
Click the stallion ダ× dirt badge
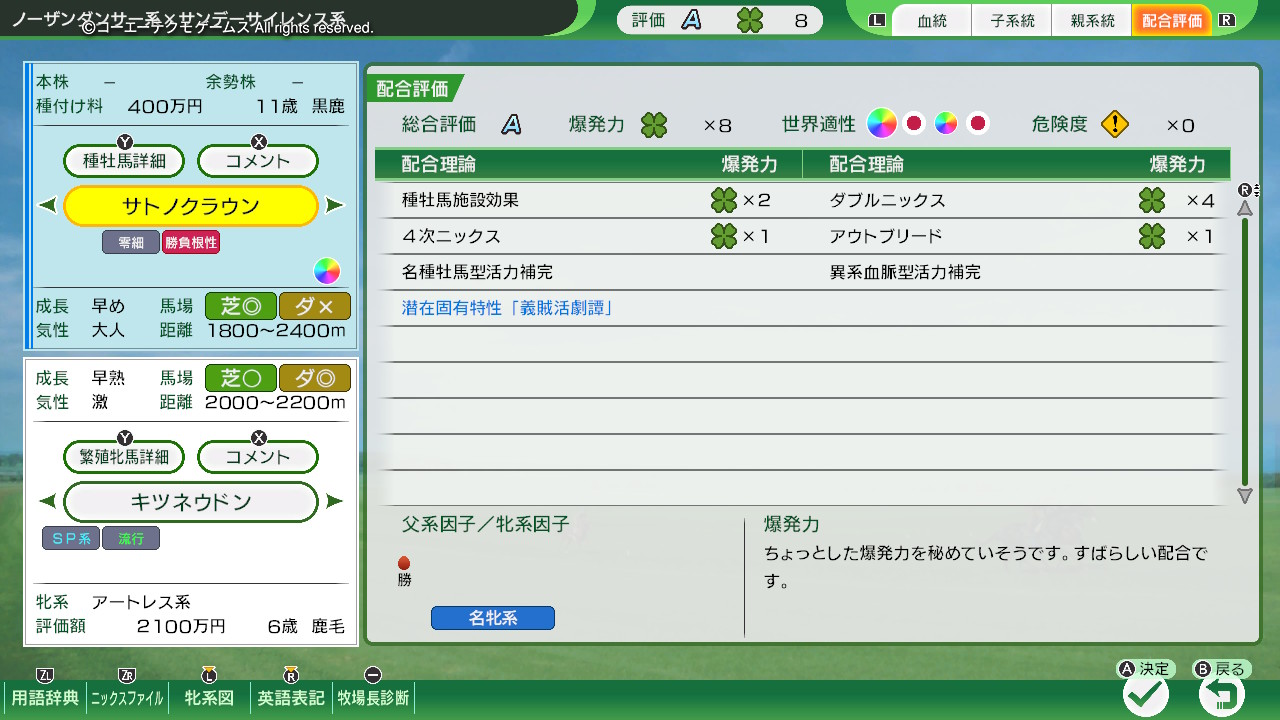314,306
